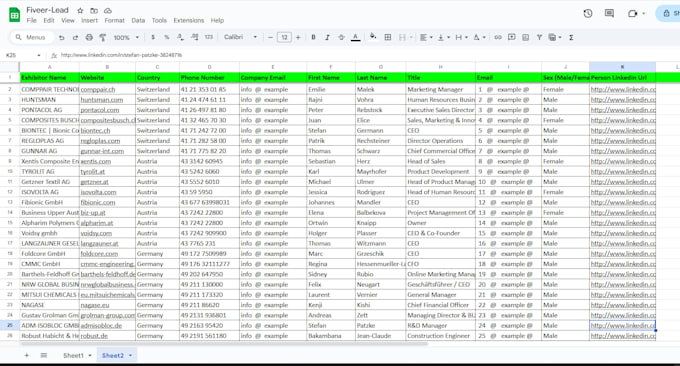Screen dimensions: 680x366
Task: Click the Create a filter icon
Action: click(539, 38)
